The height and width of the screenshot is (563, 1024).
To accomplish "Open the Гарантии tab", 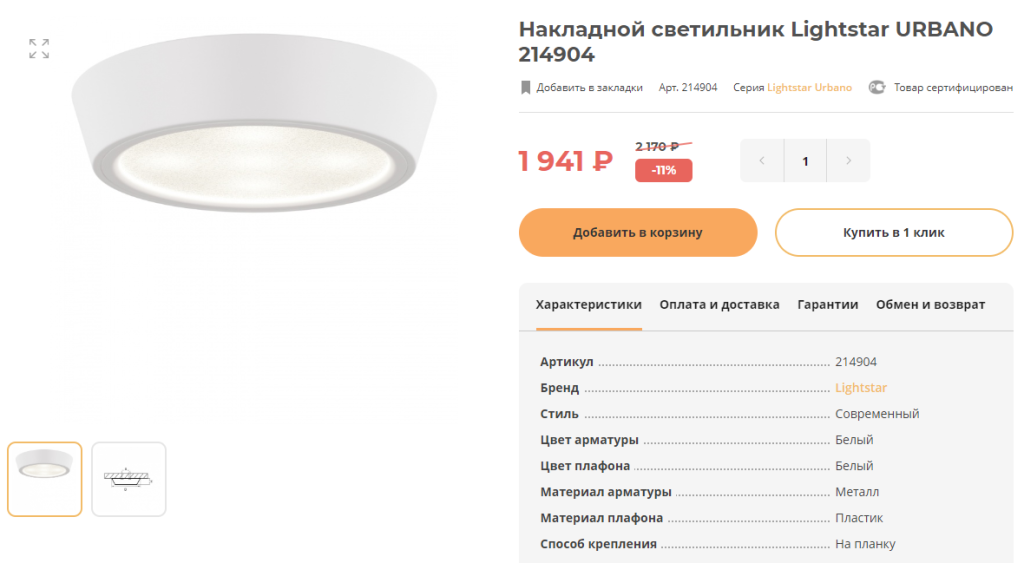I will [828, 305].
